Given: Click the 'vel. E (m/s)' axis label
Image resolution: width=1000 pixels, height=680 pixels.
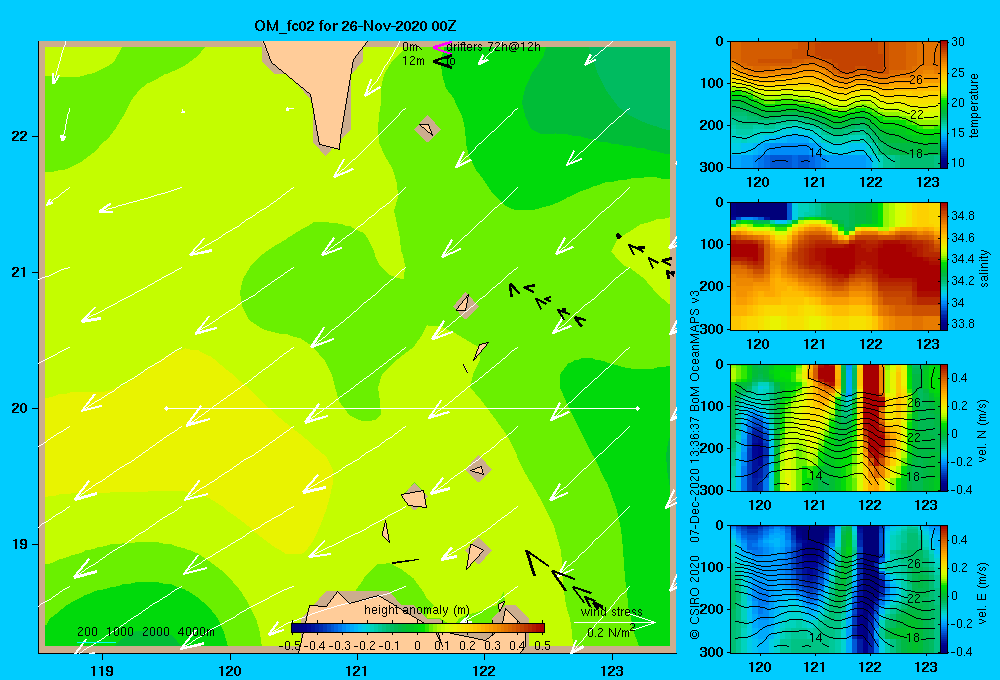Looking at the screenshot, I should click(x=983, y=592).
